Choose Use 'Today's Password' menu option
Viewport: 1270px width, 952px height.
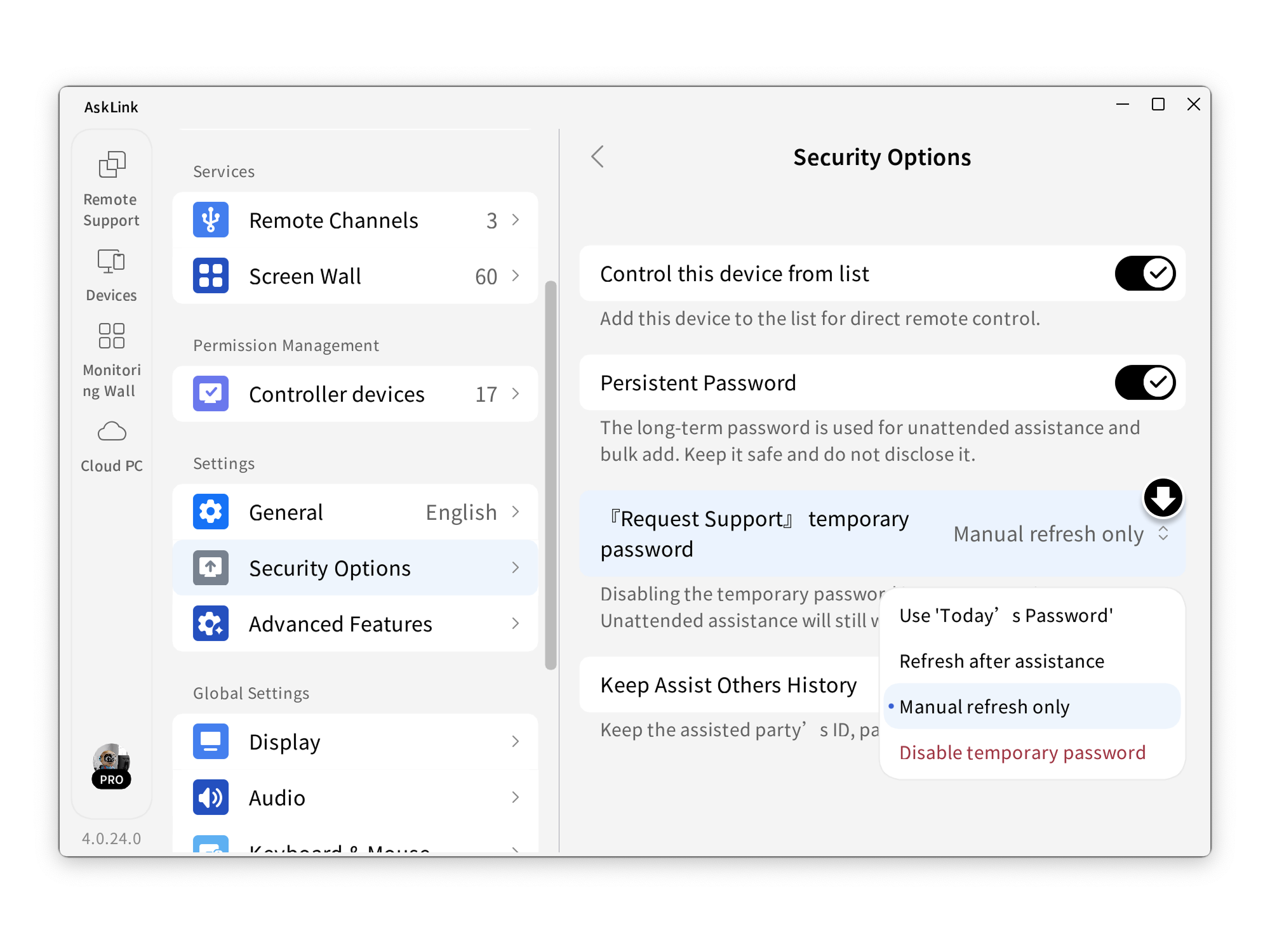[1006, 616]
